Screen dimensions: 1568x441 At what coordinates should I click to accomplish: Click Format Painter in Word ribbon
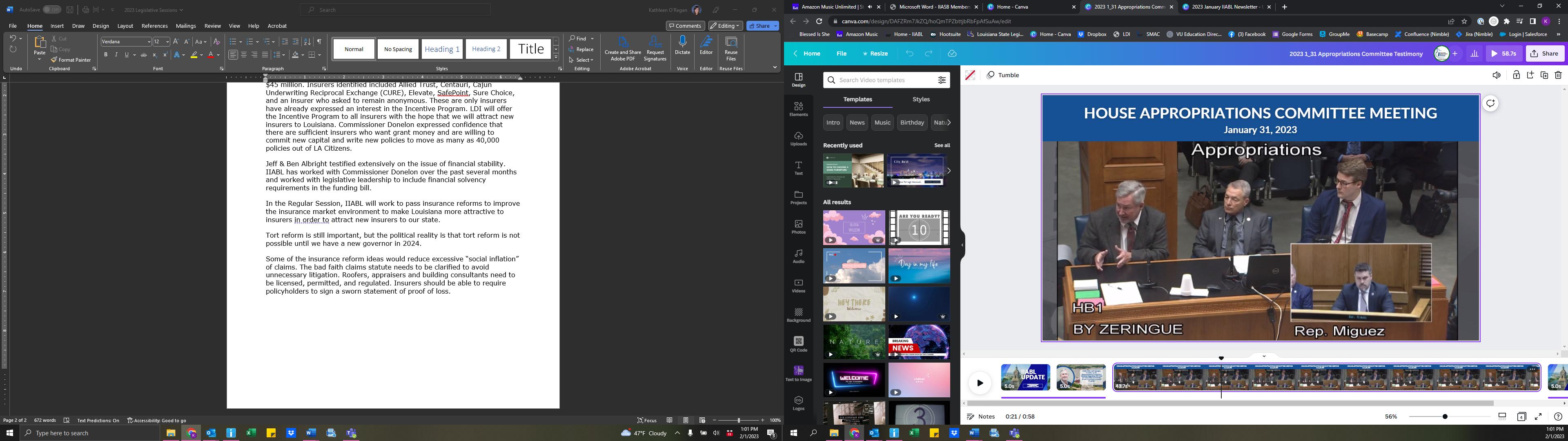click(x=71, y=60)
